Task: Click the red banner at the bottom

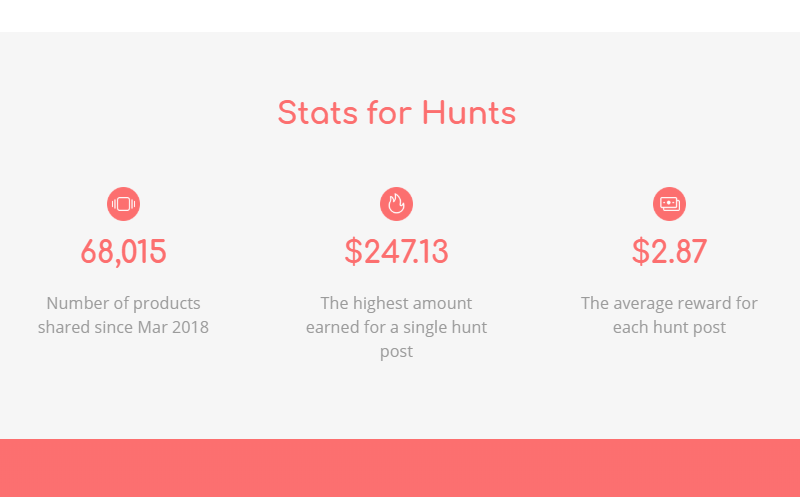Action: (x=400, y=468)
